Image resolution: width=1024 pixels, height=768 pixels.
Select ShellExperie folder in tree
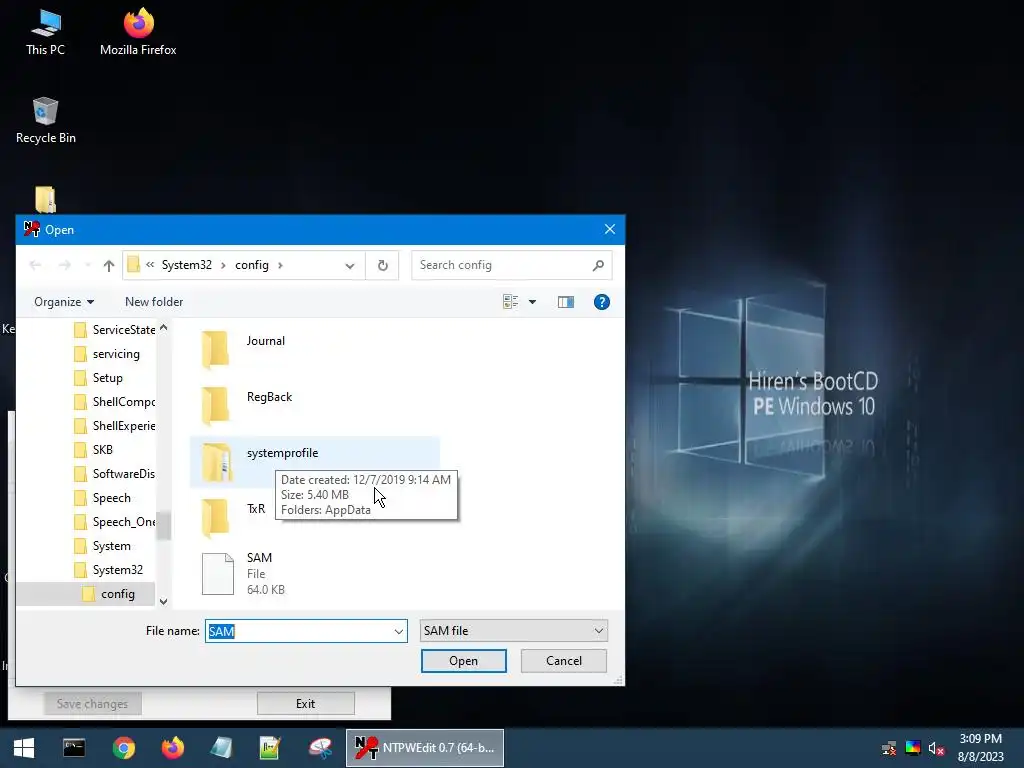point(114,426)
